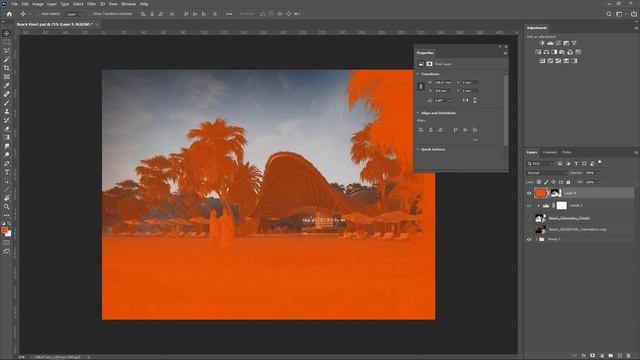The height and width of the screenshot is (360, 640).
Task: Collapse the Transform section in Properties
Action: tap(418, 74)
